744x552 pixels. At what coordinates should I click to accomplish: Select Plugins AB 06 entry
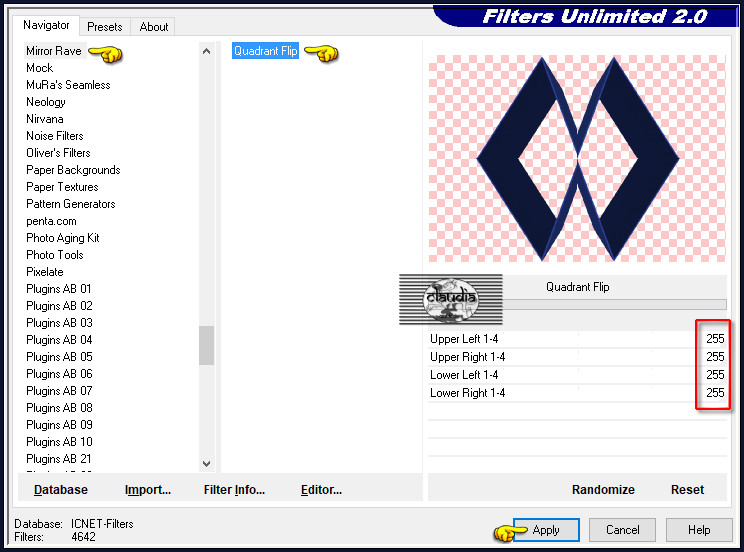[x=59, y=374]
